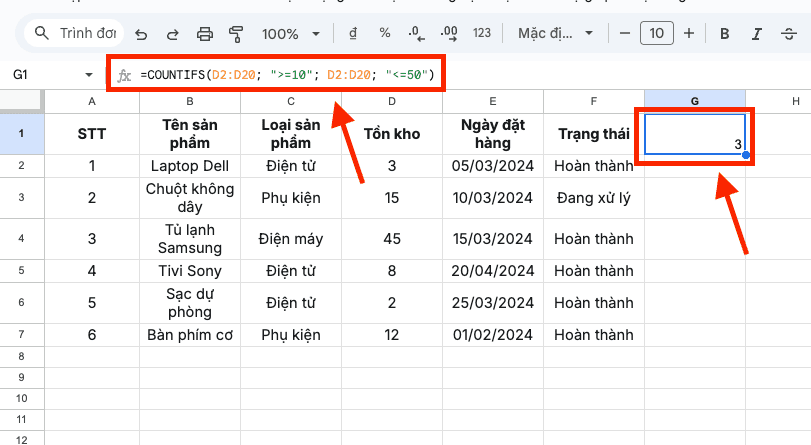Open the name box dropdown arrow

click(88, 75)
